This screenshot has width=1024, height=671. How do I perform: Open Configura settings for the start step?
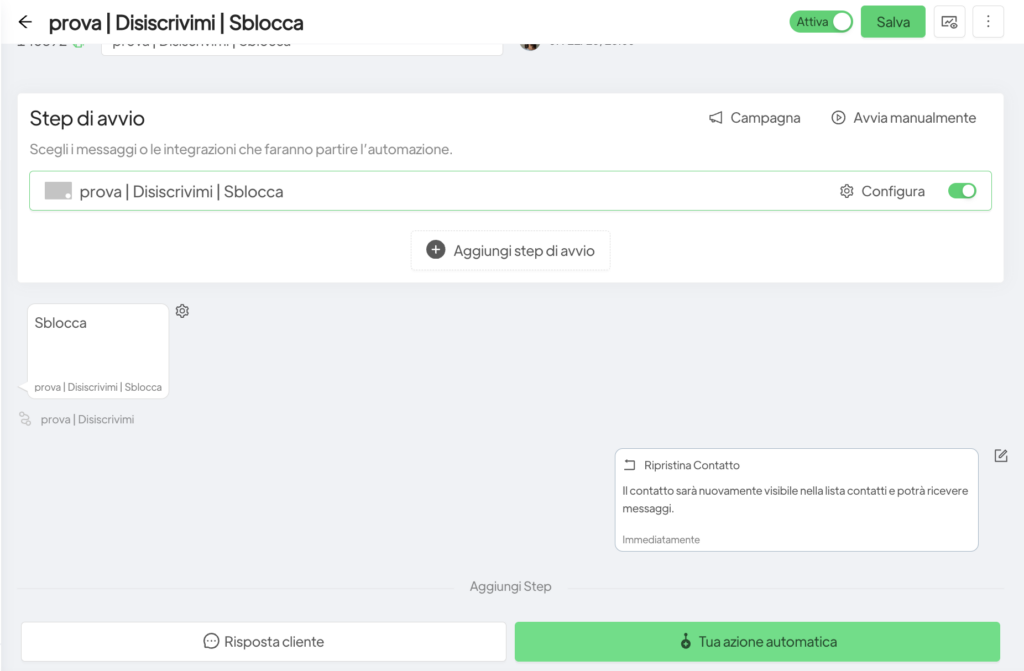[x=882, y=191]
